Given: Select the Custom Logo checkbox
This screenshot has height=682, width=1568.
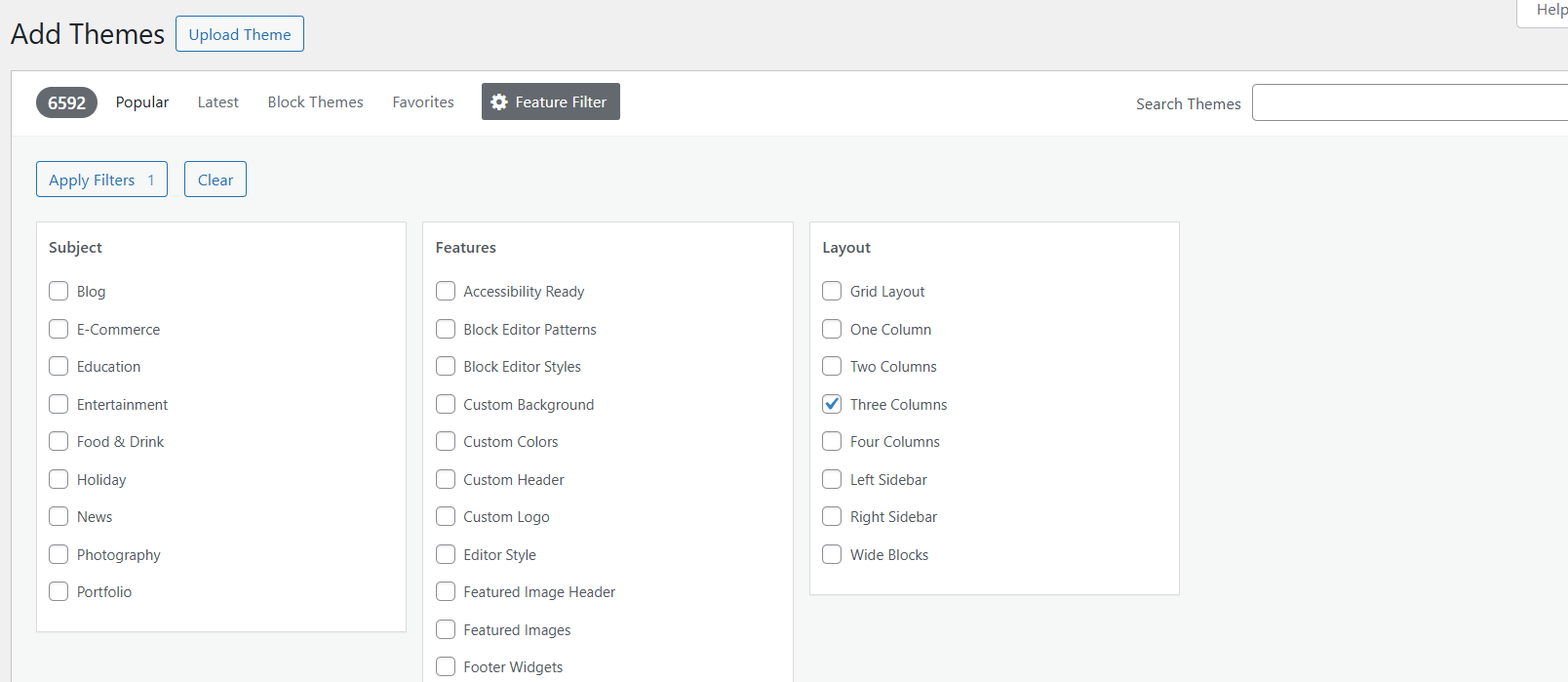Looking at the screenshot, I should pos(446,516).
